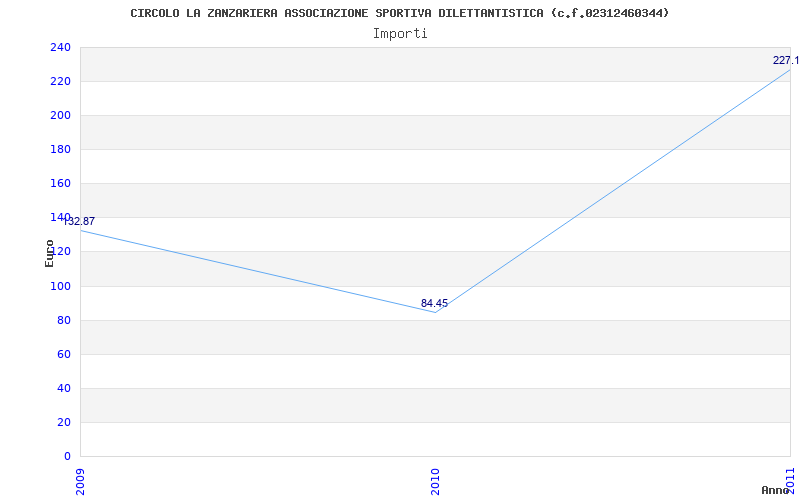Click the 80 y-axis tick label
Viewport: 800px width, 500px height.
pyautogui.click(x=64, y=320)
